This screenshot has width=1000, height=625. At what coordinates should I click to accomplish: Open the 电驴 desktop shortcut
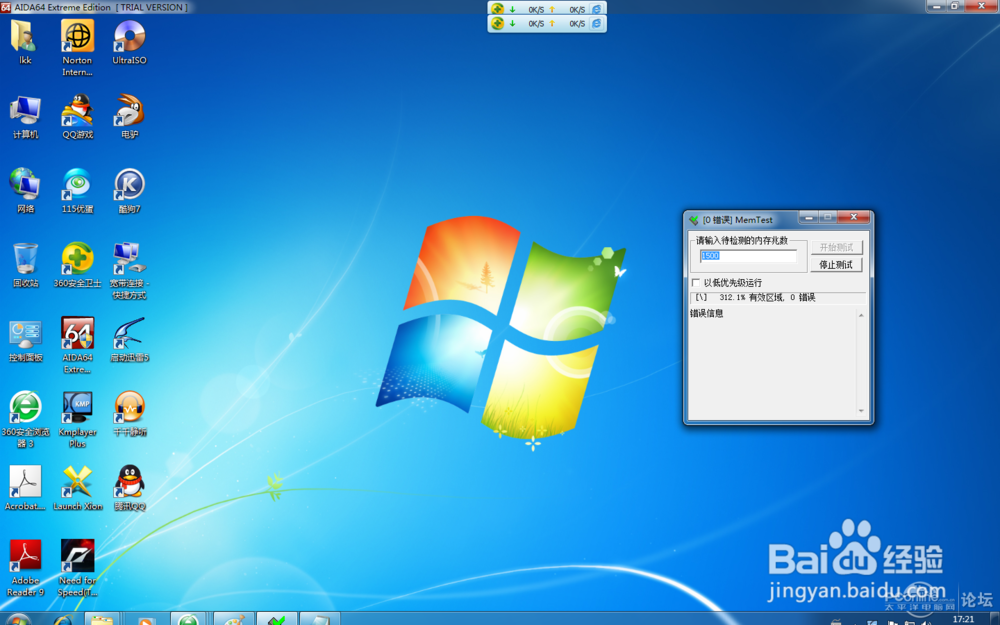pyautogui.click(x=129, y=116)
